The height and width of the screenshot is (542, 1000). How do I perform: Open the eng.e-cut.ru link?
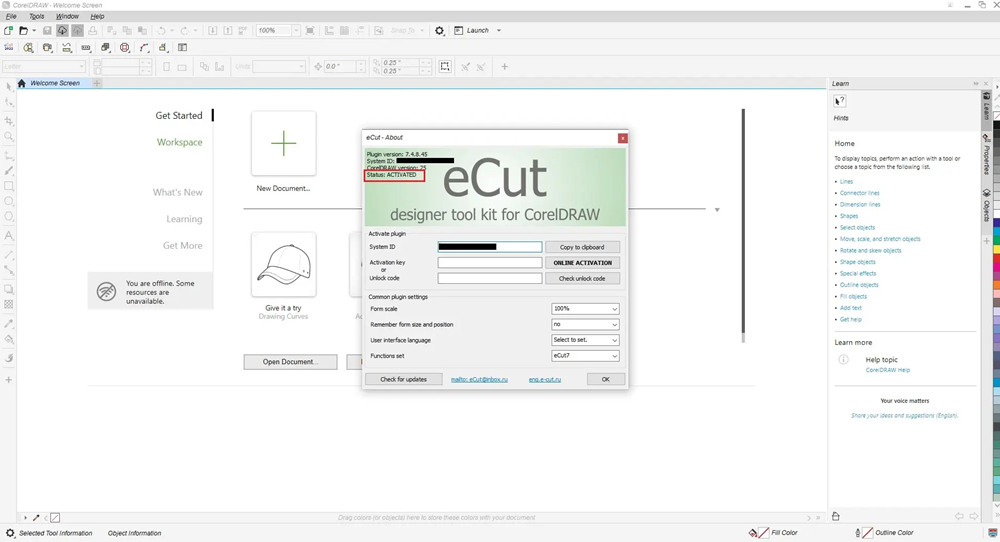545,379
